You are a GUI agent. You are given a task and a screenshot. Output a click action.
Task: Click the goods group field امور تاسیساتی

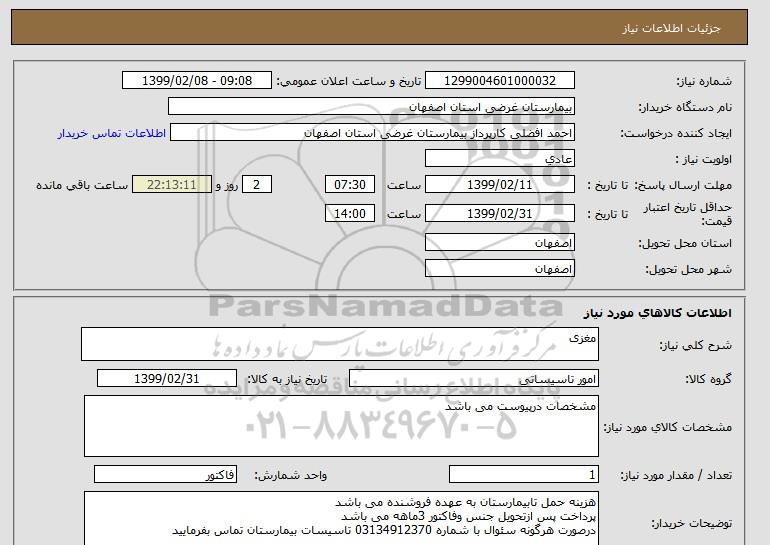pos(473,379)
